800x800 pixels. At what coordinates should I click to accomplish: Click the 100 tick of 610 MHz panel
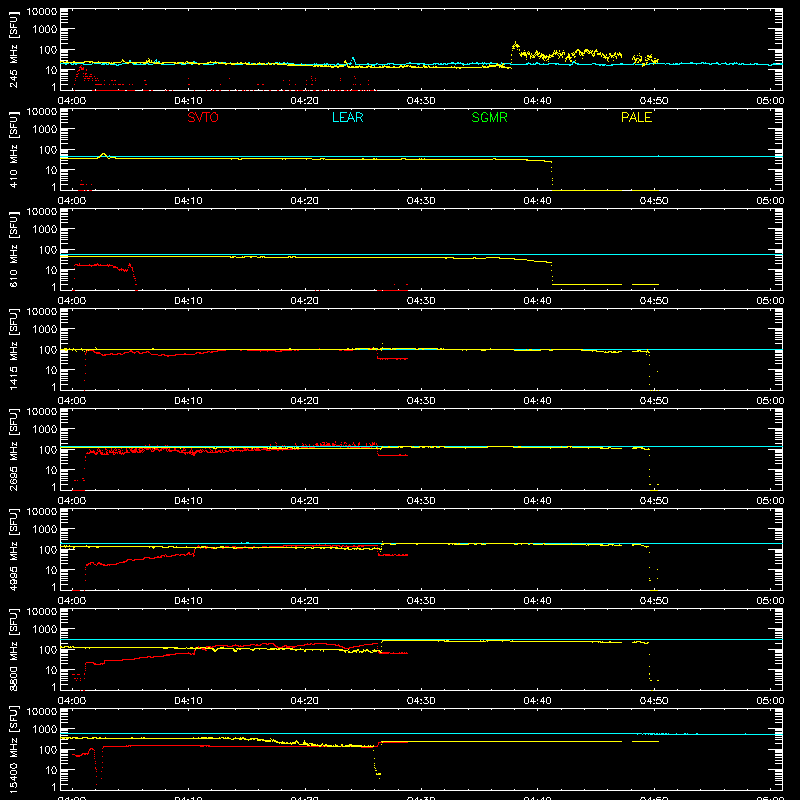tap(48, 250)
